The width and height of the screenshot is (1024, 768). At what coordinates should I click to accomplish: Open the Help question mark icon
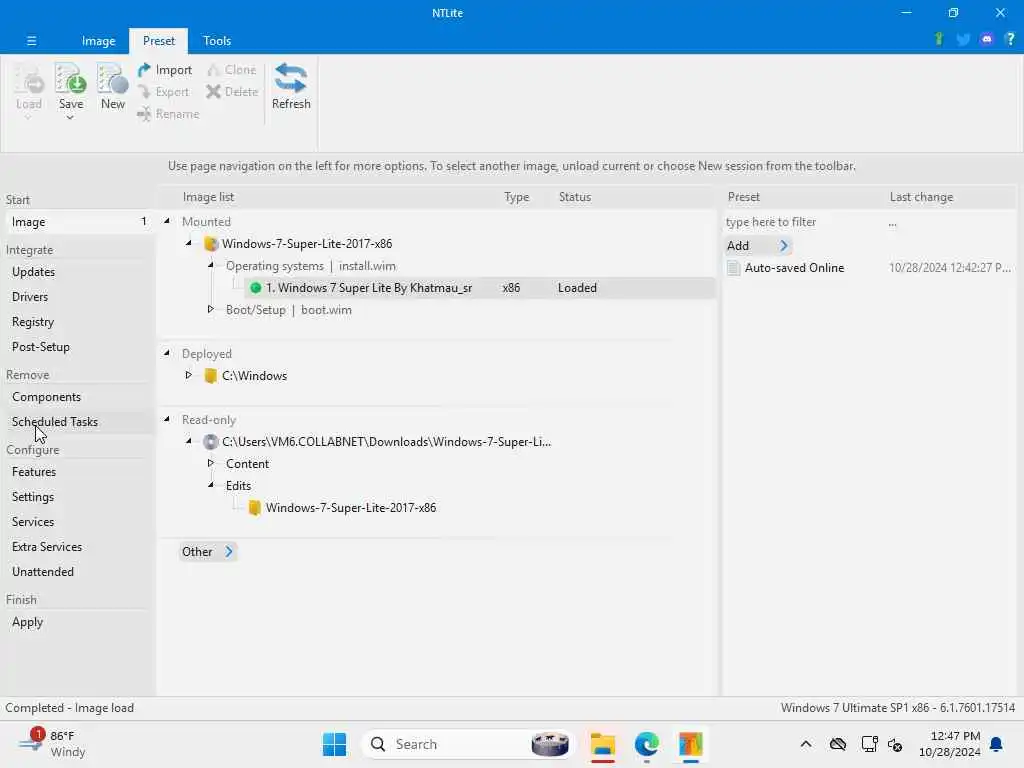(x=1010, y=39)
